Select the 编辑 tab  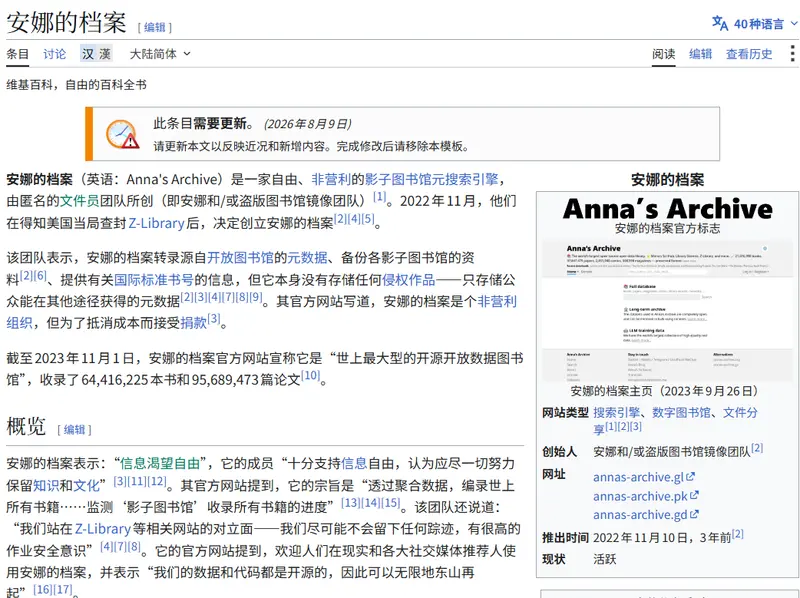click(x=701, y=54)
